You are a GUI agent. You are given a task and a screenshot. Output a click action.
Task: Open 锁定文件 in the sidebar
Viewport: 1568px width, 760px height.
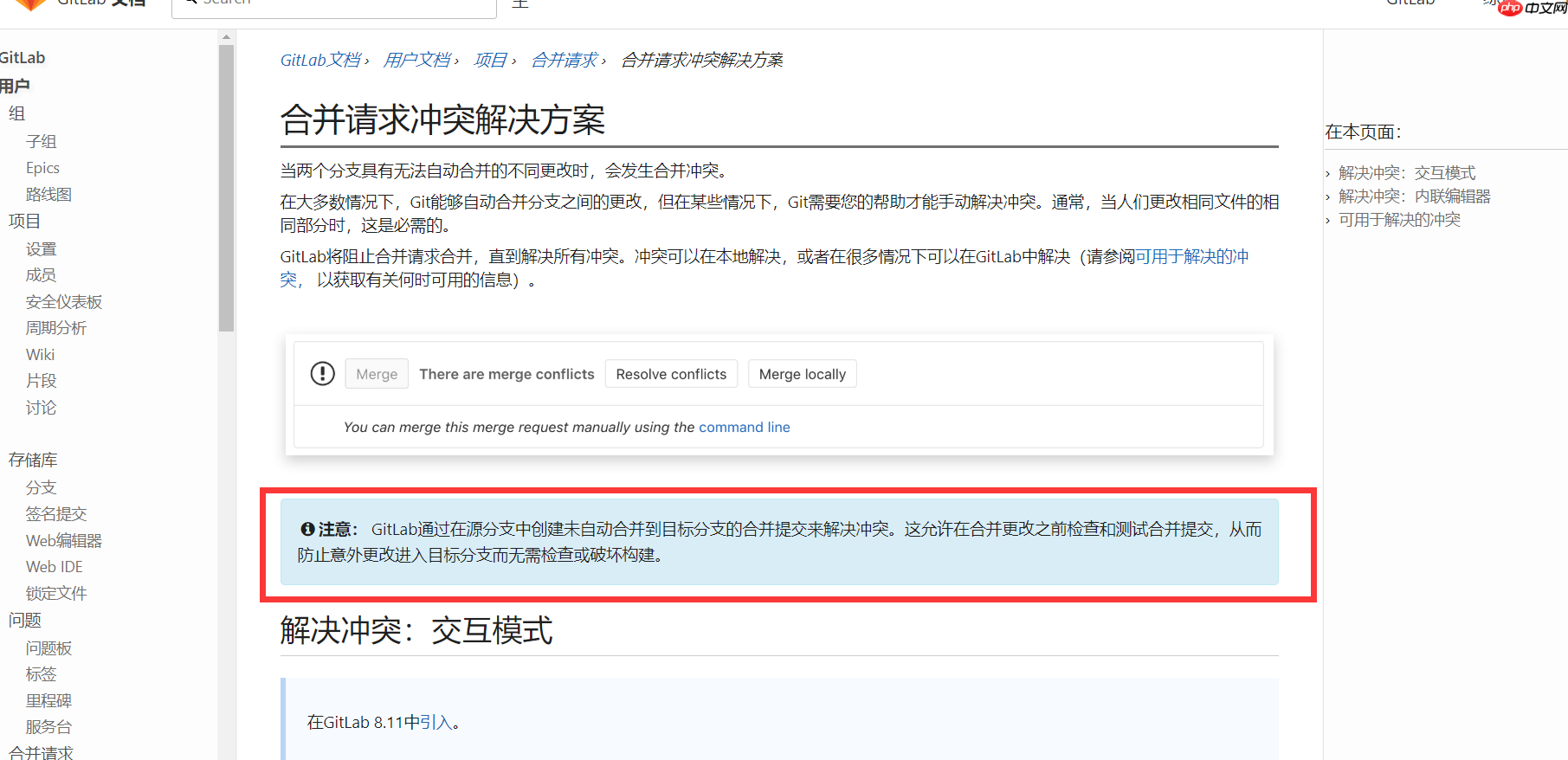coord(56,594)
